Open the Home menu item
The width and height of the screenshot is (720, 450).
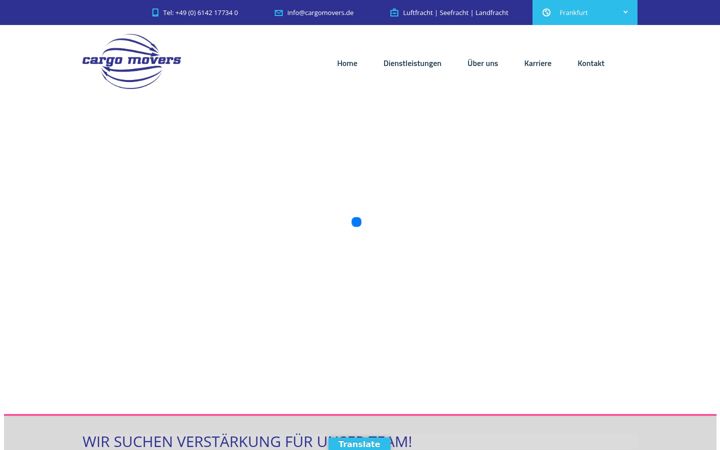(347, 63)
